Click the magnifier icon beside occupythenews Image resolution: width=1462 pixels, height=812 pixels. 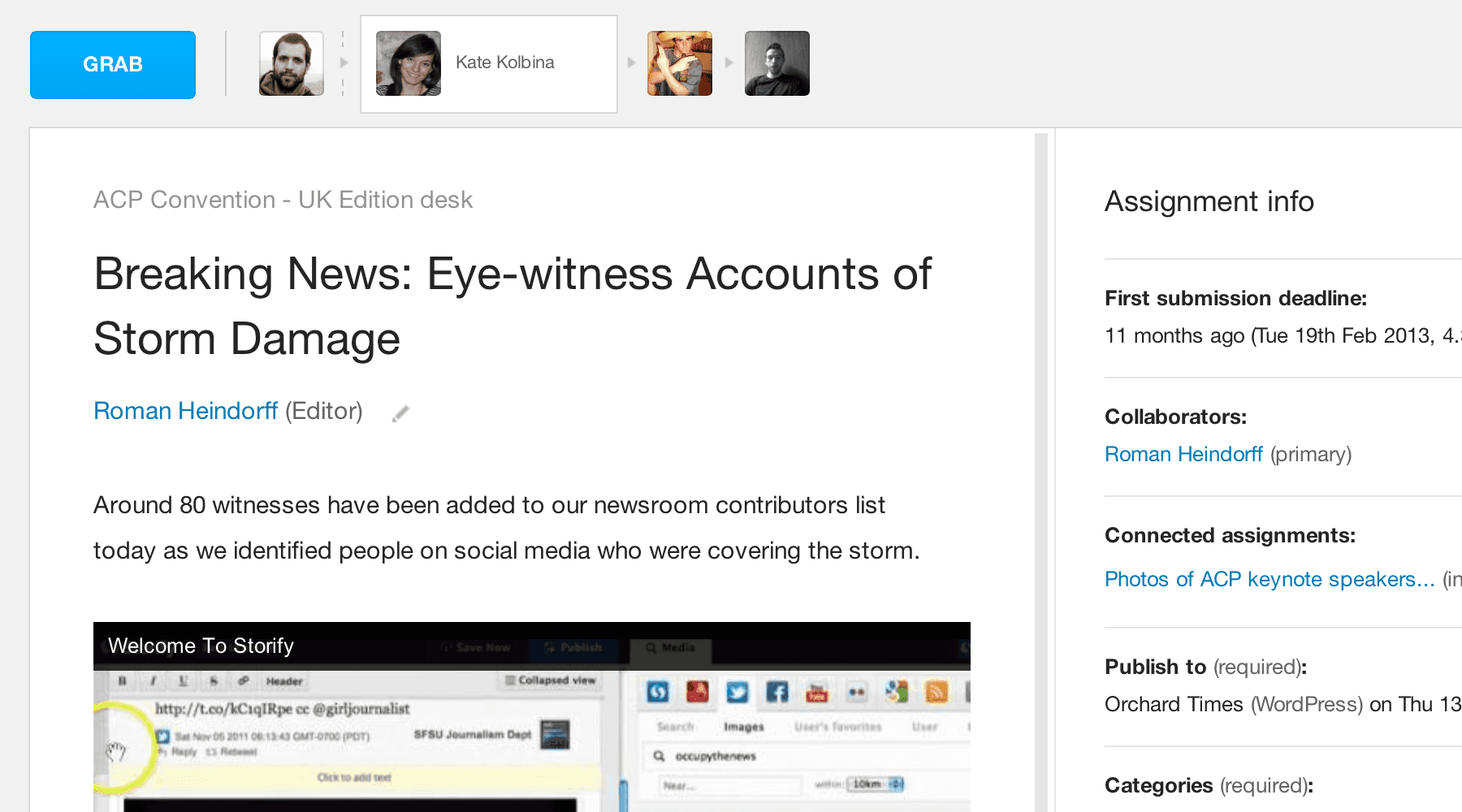(x=659, y=756)
